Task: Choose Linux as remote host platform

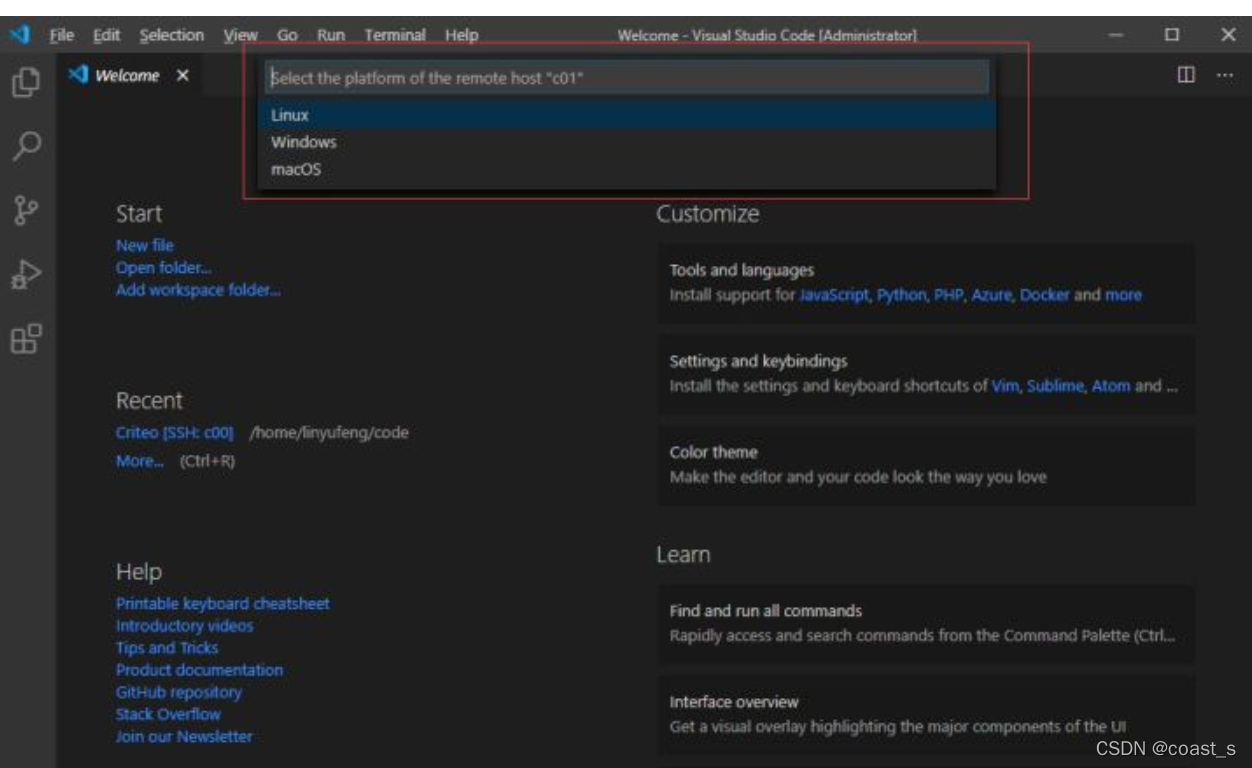Action: 627,115
